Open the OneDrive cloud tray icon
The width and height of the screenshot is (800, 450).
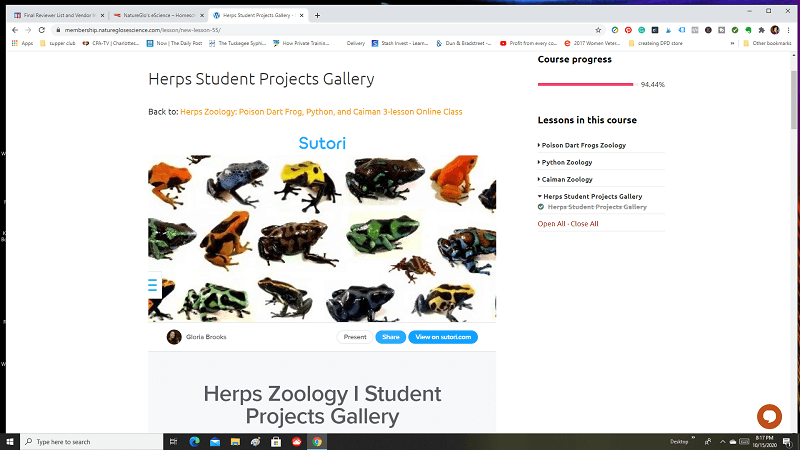tap(733, 442)
